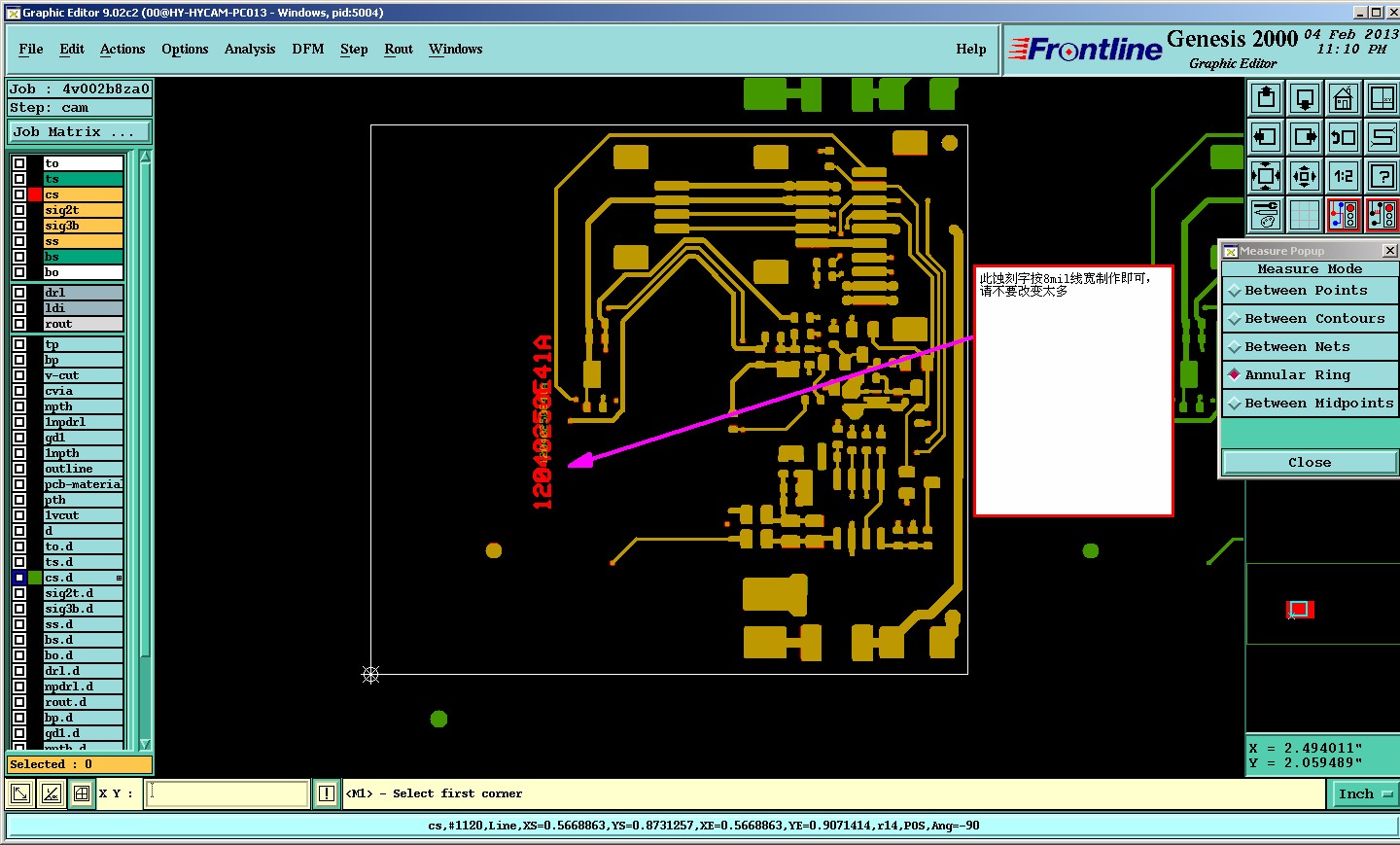Click the diagonal arrow coordinate icon
The height and width of the screenshot is (845, 1400).
pos(19,793)
